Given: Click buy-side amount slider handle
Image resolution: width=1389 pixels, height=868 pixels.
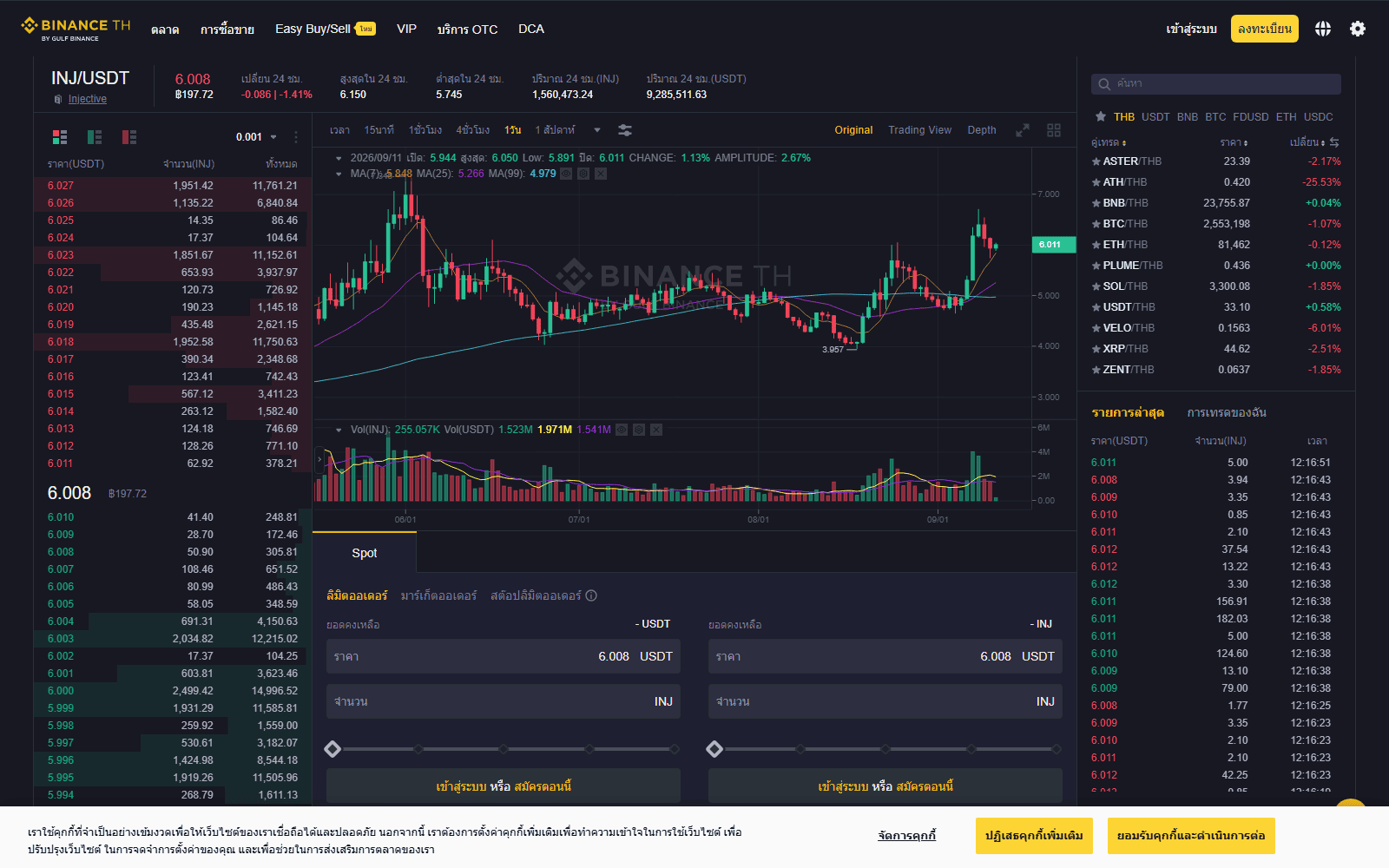Looking at the screenshot, I should (x=332, y=749).
